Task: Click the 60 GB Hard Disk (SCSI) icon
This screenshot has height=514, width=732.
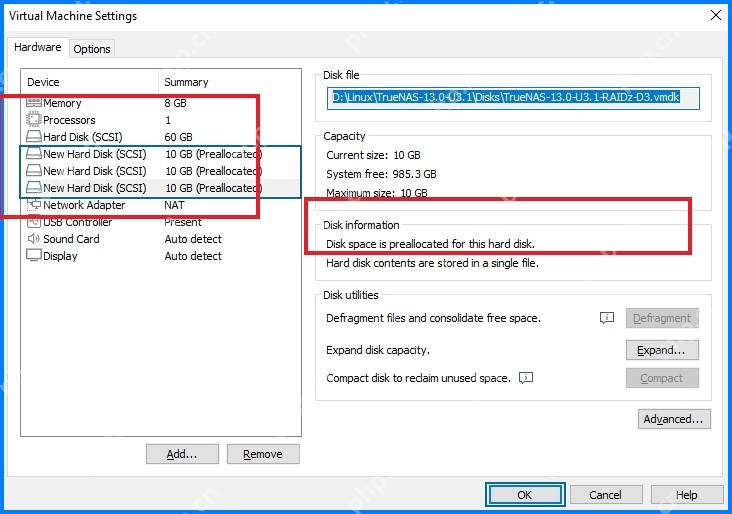Action: (34, 137)
